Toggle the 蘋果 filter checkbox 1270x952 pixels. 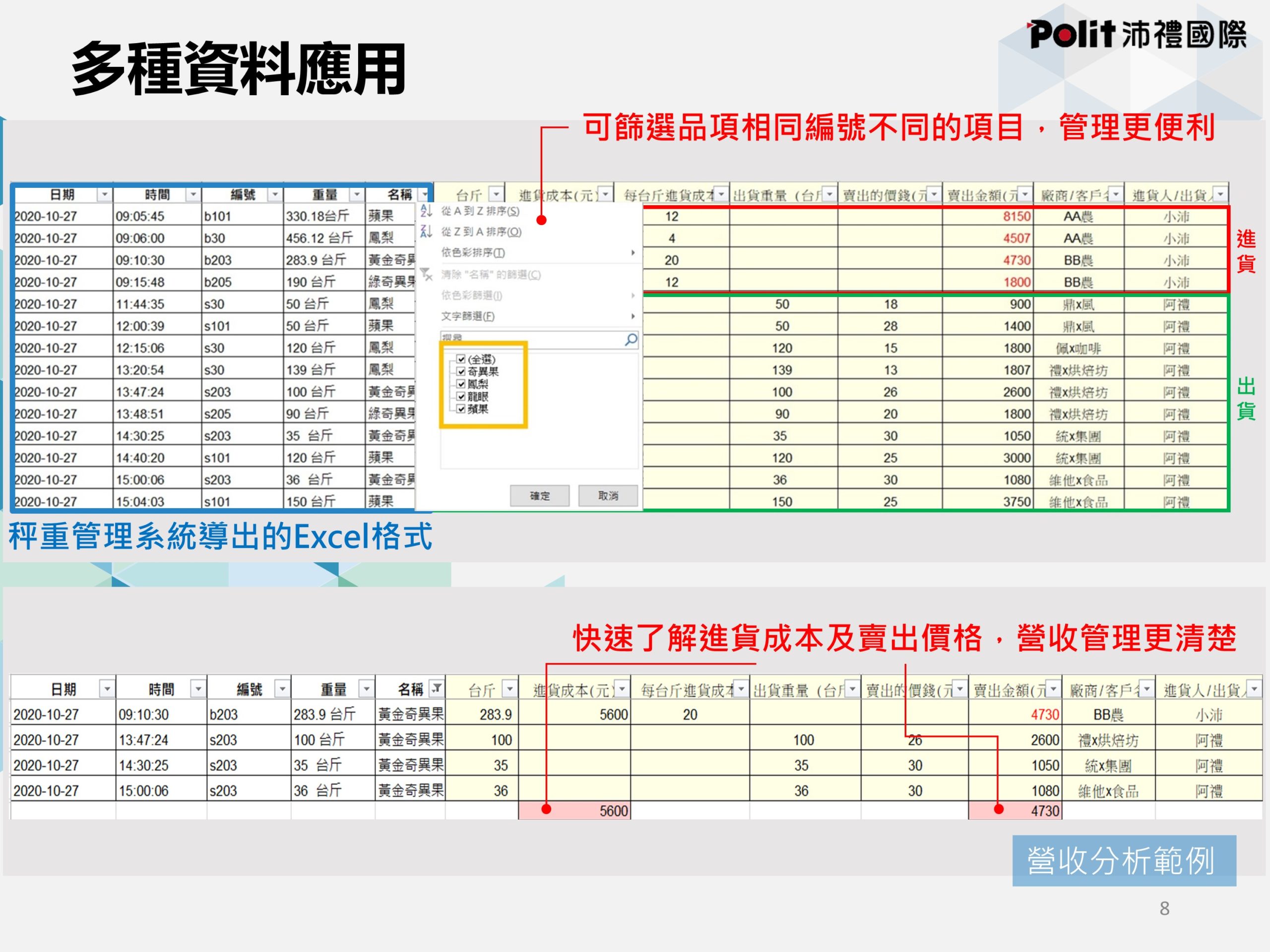click(460, 409)
